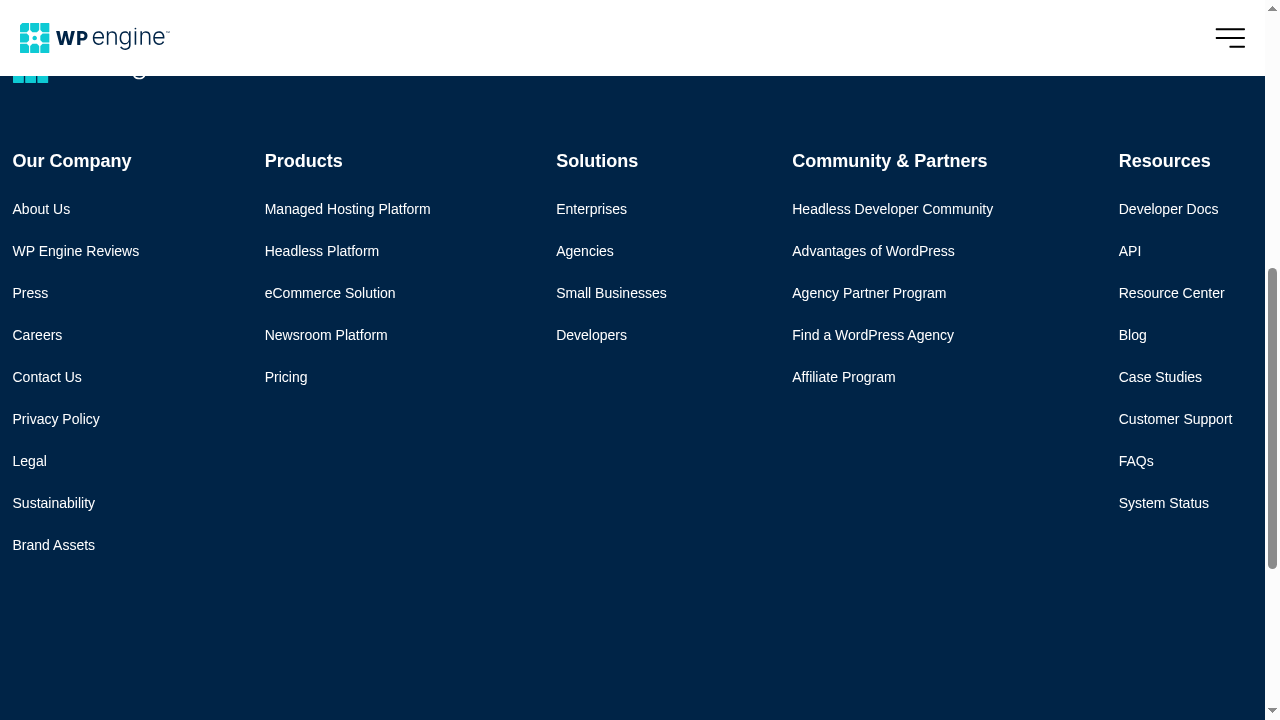The image size is (1280, 720).
Task: Click the Community & Partners heading
Action: 889,161
